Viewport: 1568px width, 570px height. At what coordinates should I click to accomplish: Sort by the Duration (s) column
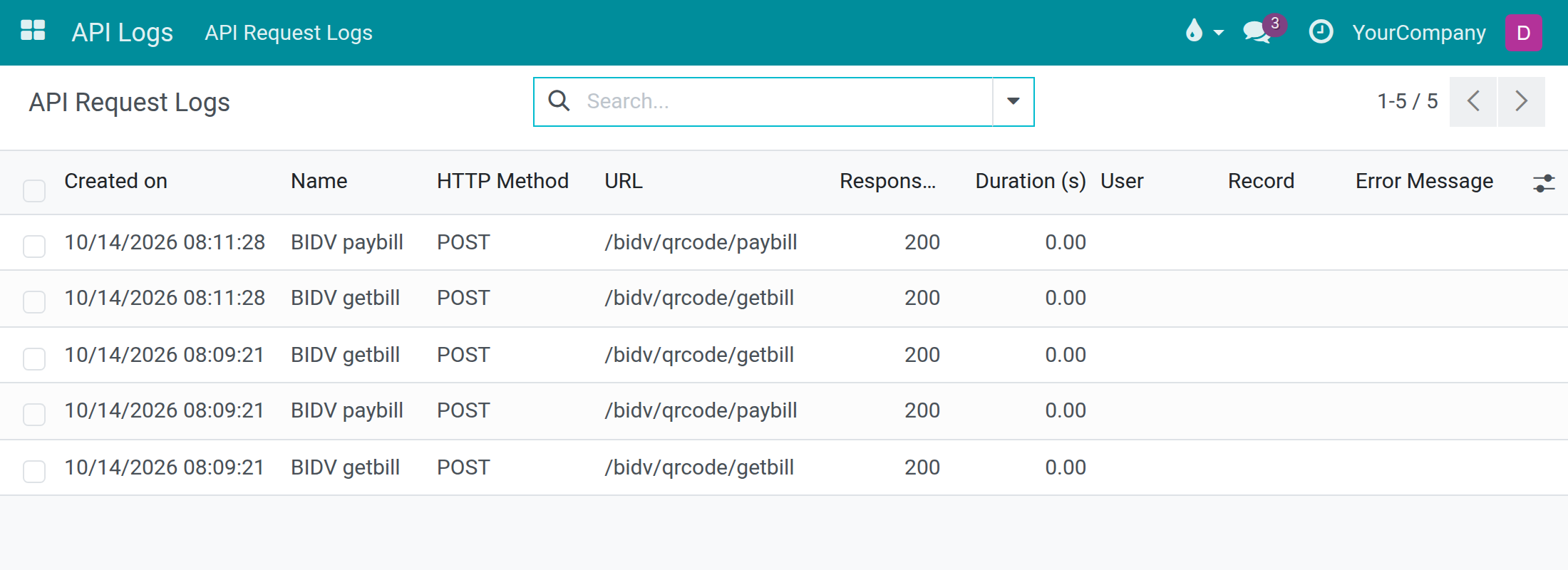point(1031,181)
